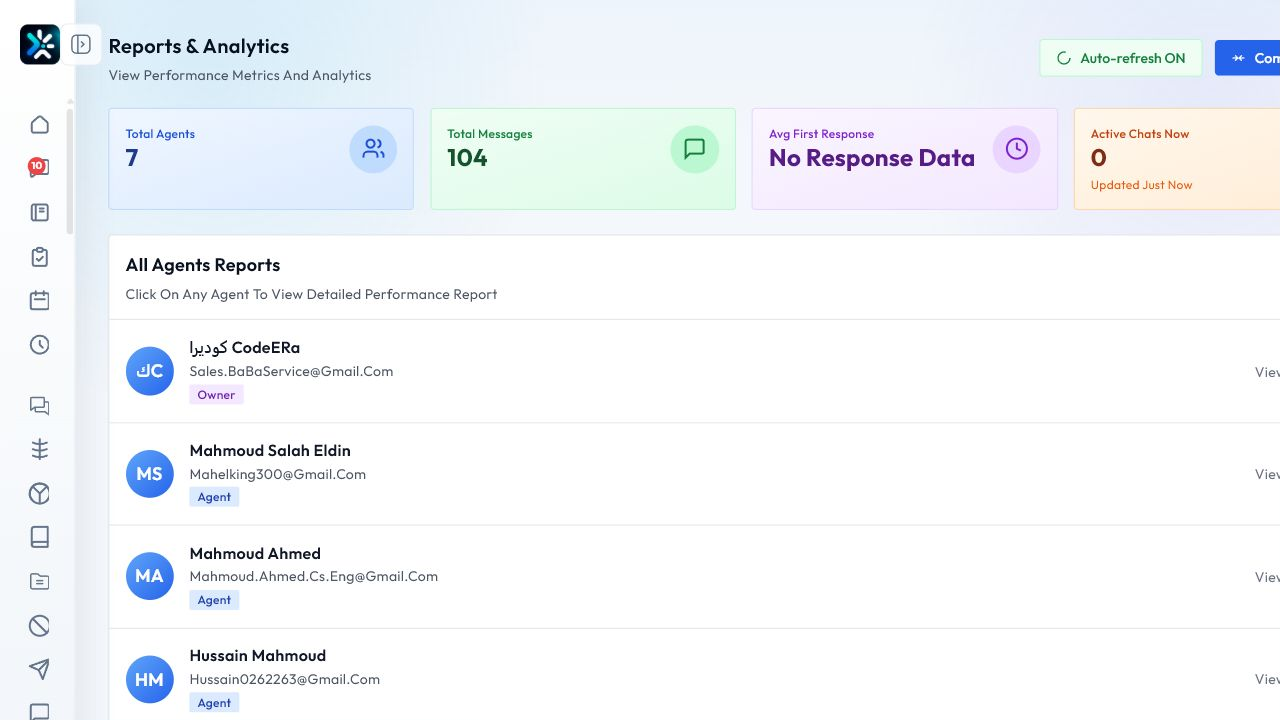Click the blue button beside Auto-refresh
Viewport: 1280px width, 720px height.
click(1247, 58)
